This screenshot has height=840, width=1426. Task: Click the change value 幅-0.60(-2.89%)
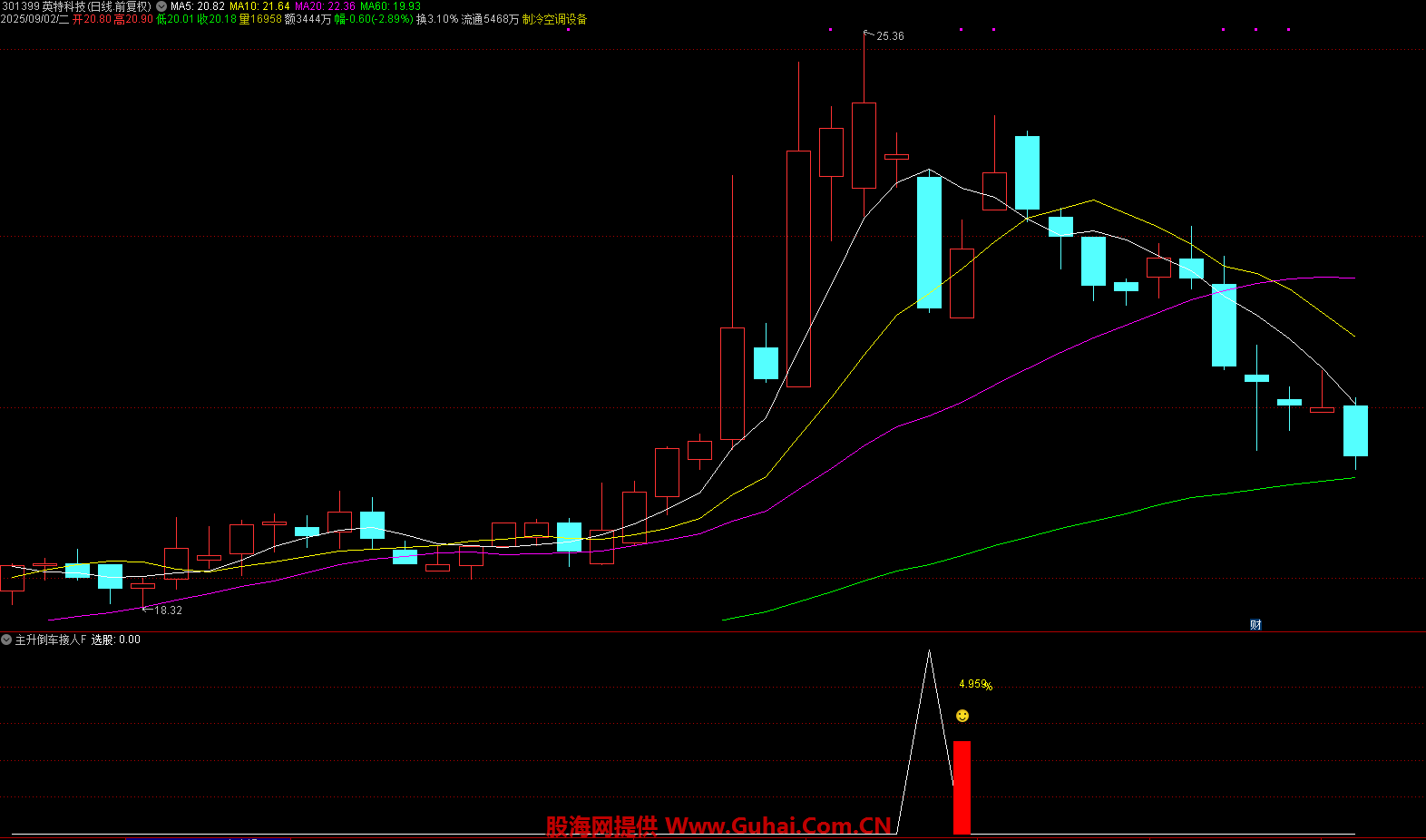[374, 19]
